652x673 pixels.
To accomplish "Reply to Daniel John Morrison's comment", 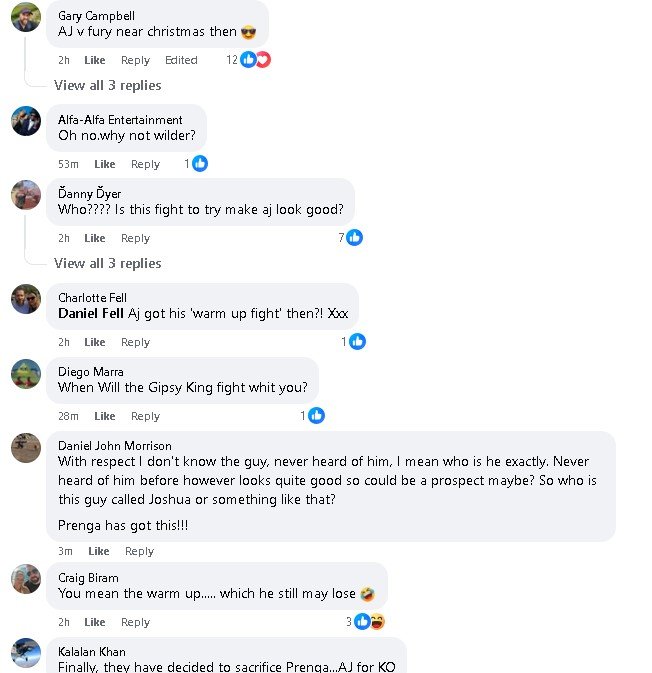I will (139, 551).
